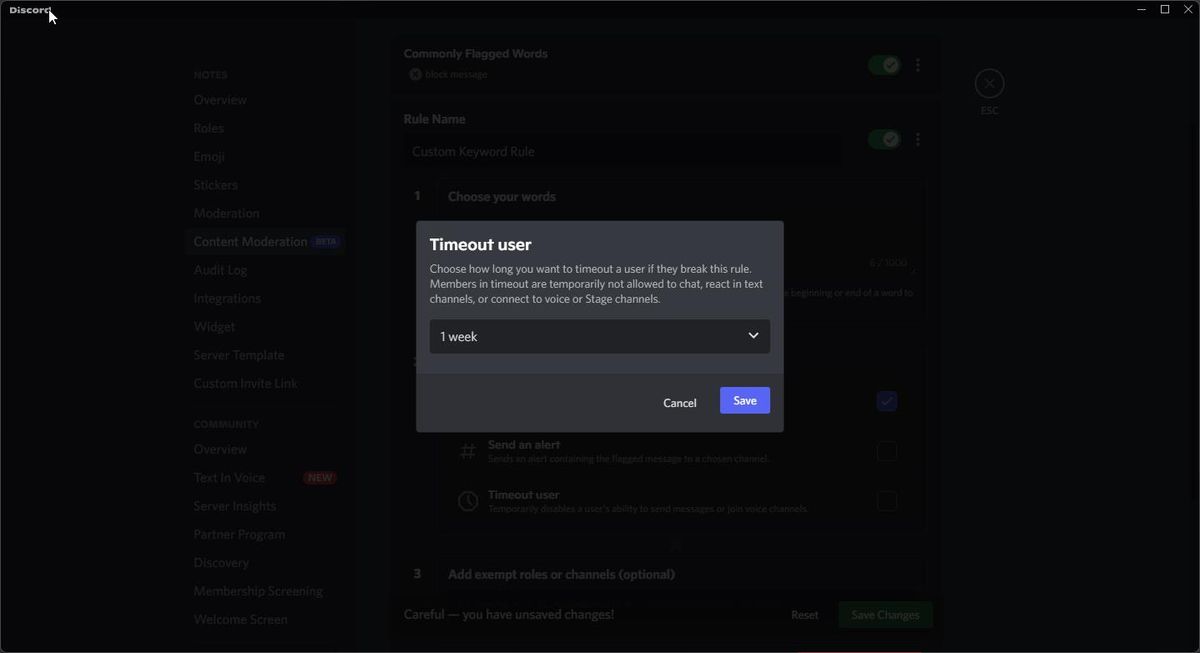Click the hashtag icon beside Send an alert

(468, 450)
